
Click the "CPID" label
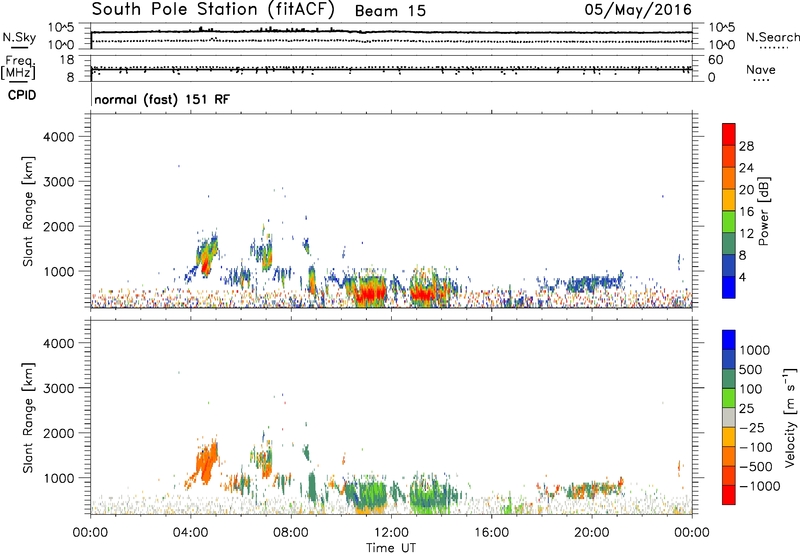click(x=22, y=95)
